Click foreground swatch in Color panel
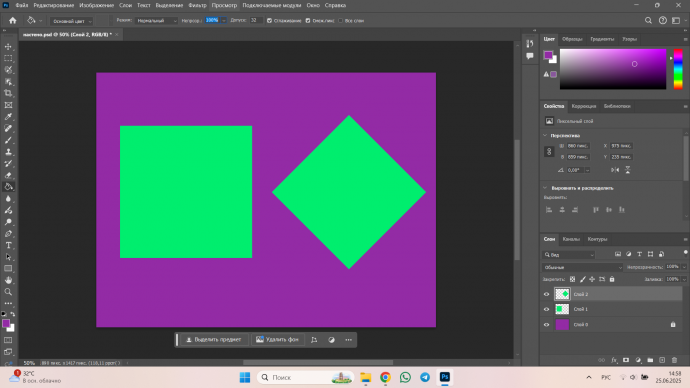Viewport: 690px width, 388px height. pos(548,55)
